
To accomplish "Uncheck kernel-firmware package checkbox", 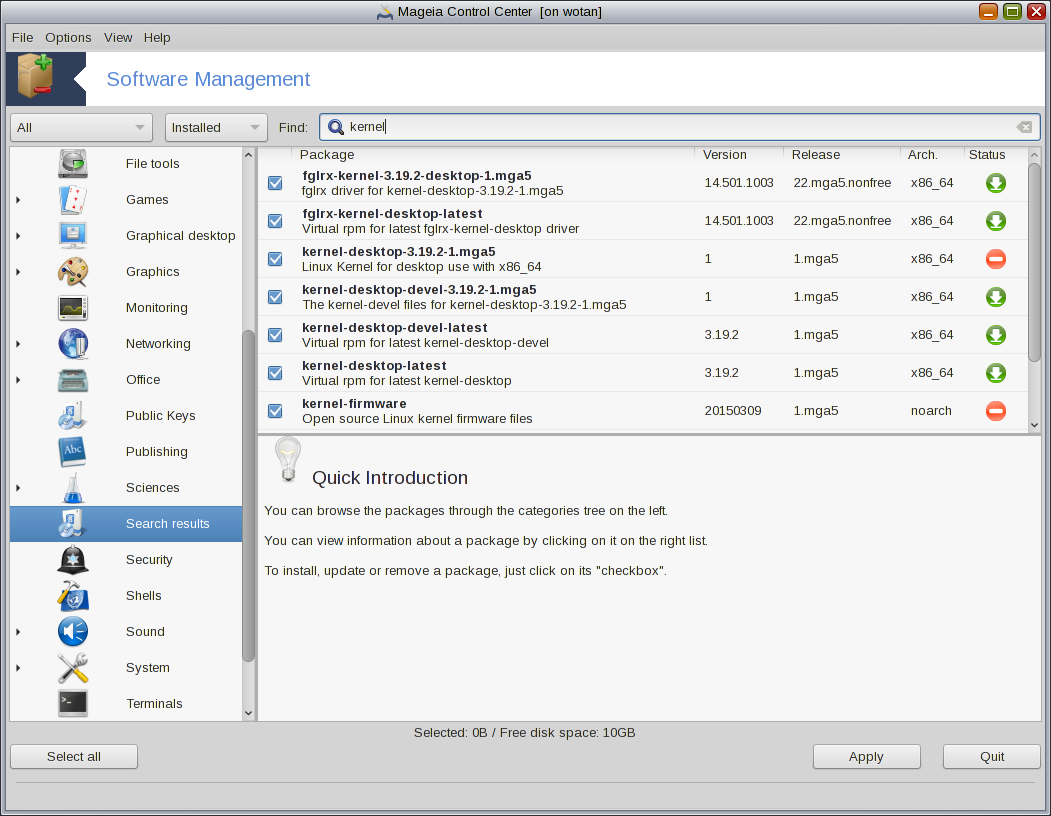I will tap(275, 411).
